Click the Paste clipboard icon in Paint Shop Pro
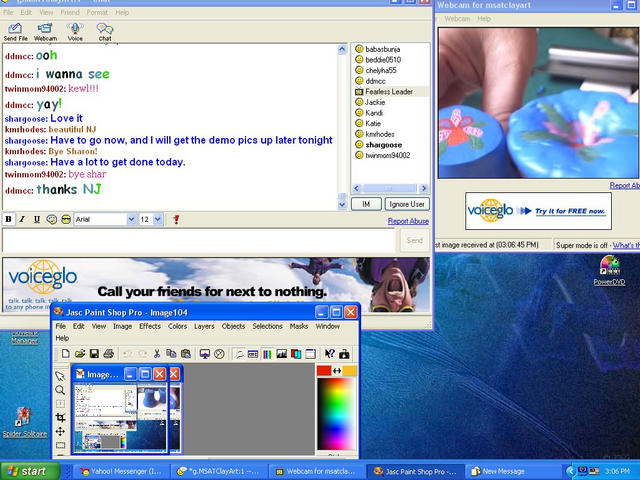The image size is (640, 480). pyautogui.click(x=186, y=353)
